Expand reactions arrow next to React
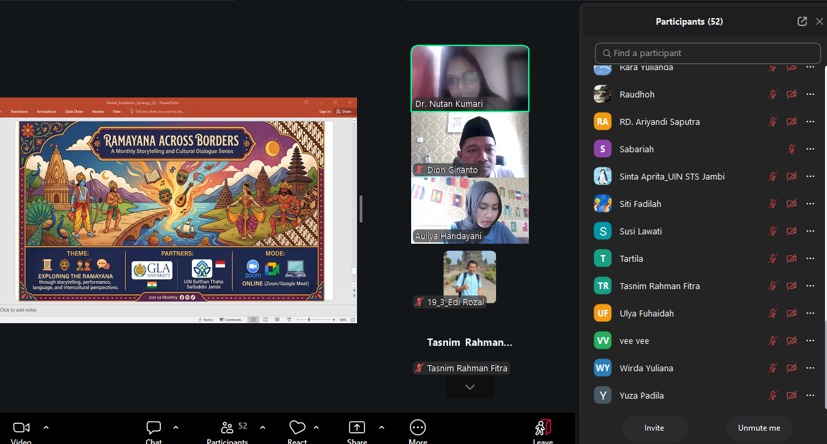 (316, 428)
